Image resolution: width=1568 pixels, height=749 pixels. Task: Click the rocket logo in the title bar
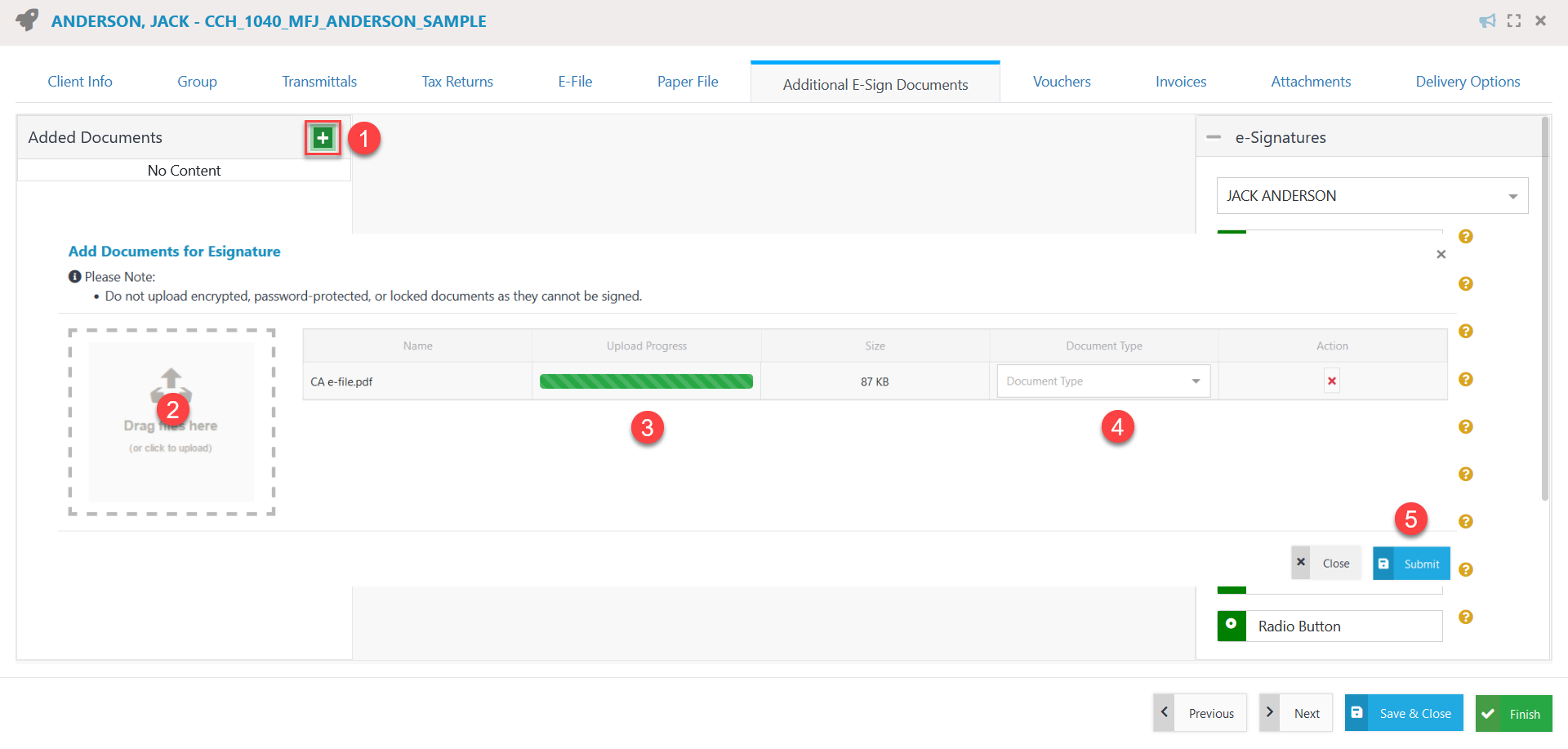pos(25,20)
